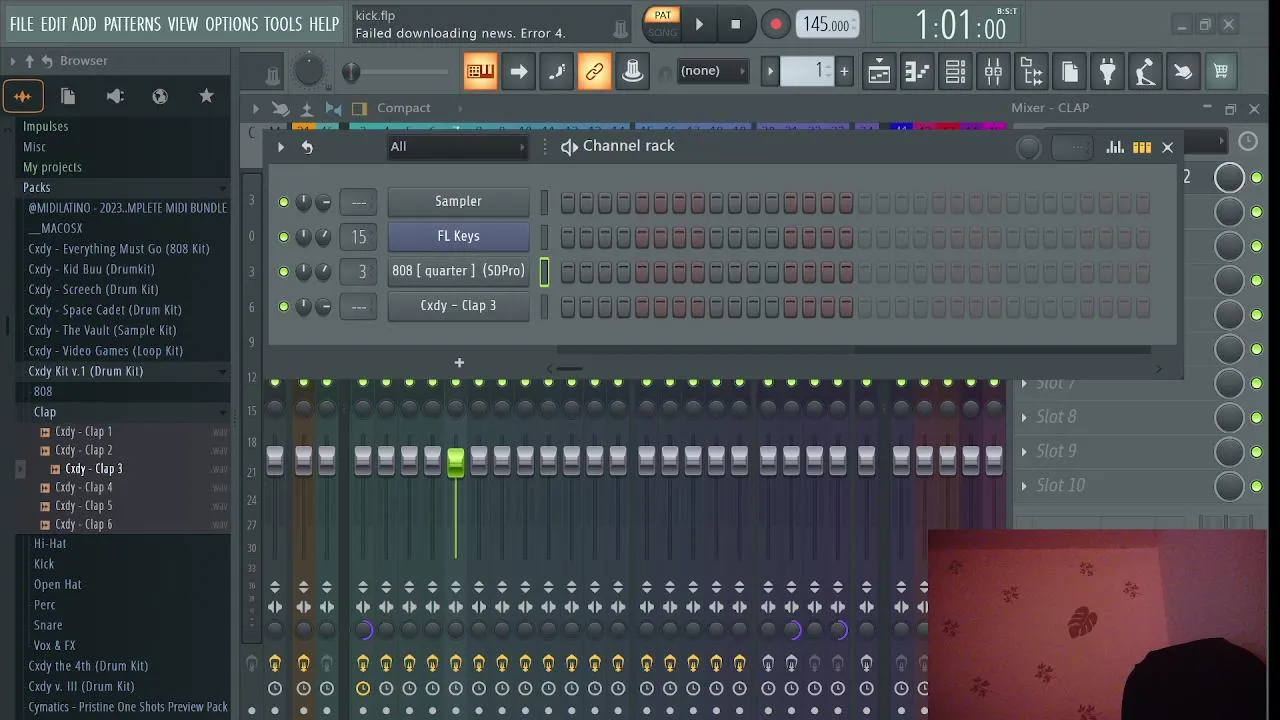Select the FL Keys channel button
The height and width of the screenshot is (720, 1280).
coord(458,236)
